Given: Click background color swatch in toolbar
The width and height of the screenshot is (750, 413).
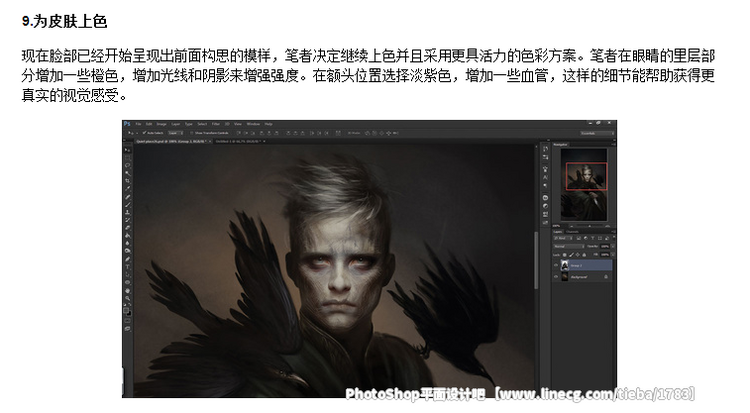Looking at the screenshot, I should (x=130, y=313).
